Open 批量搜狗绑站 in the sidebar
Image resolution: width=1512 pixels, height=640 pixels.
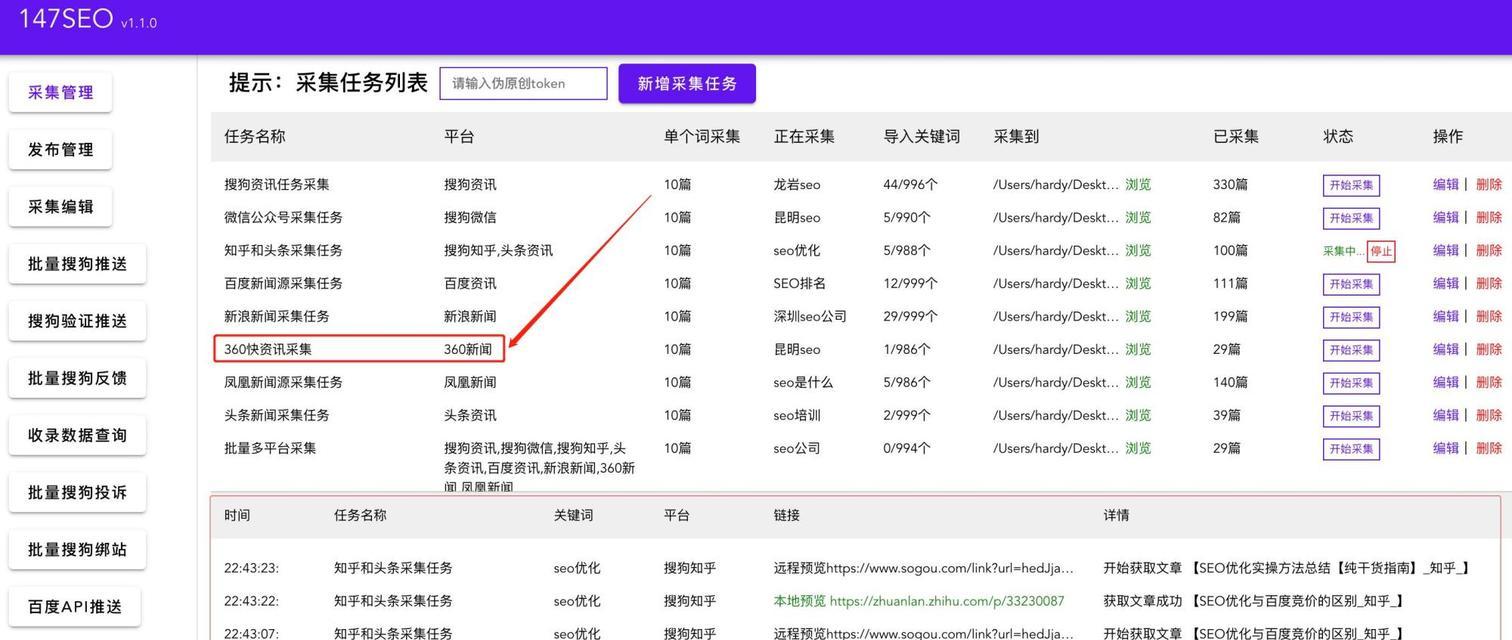(x=77, y=549)
